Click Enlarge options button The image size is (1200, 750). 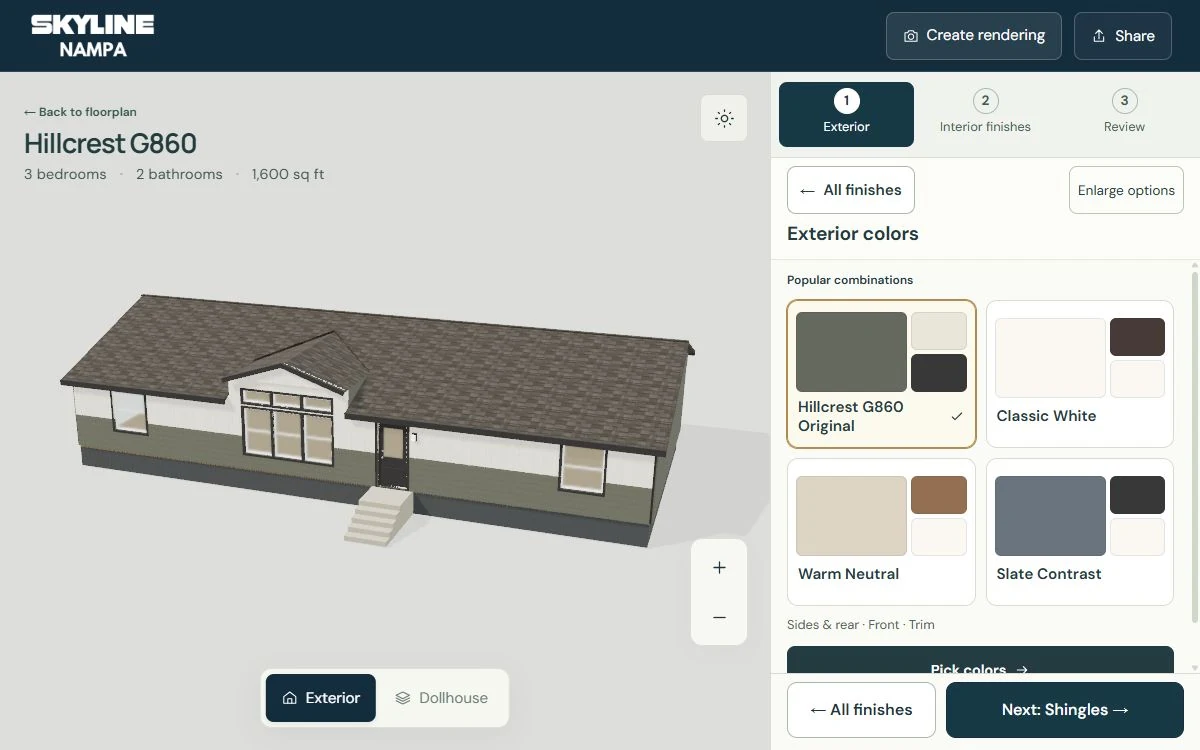tap(1126, 190)
